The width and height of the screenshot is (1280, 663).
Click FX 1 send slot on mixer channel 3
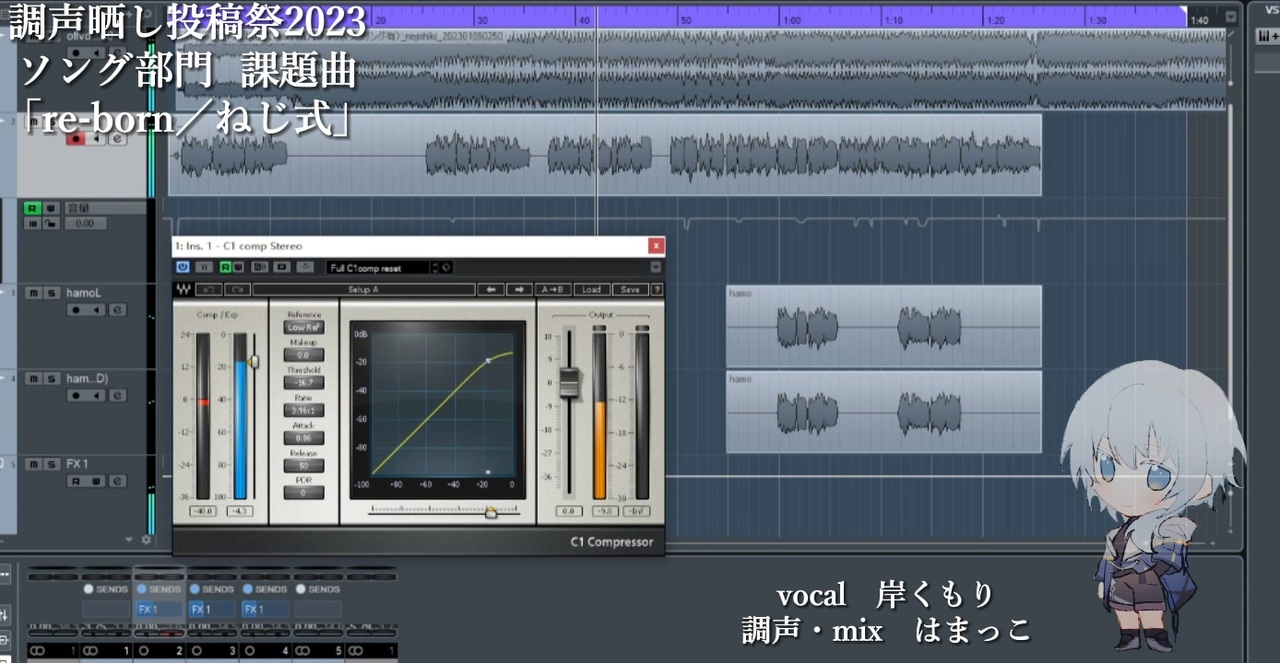click(211, 609)
